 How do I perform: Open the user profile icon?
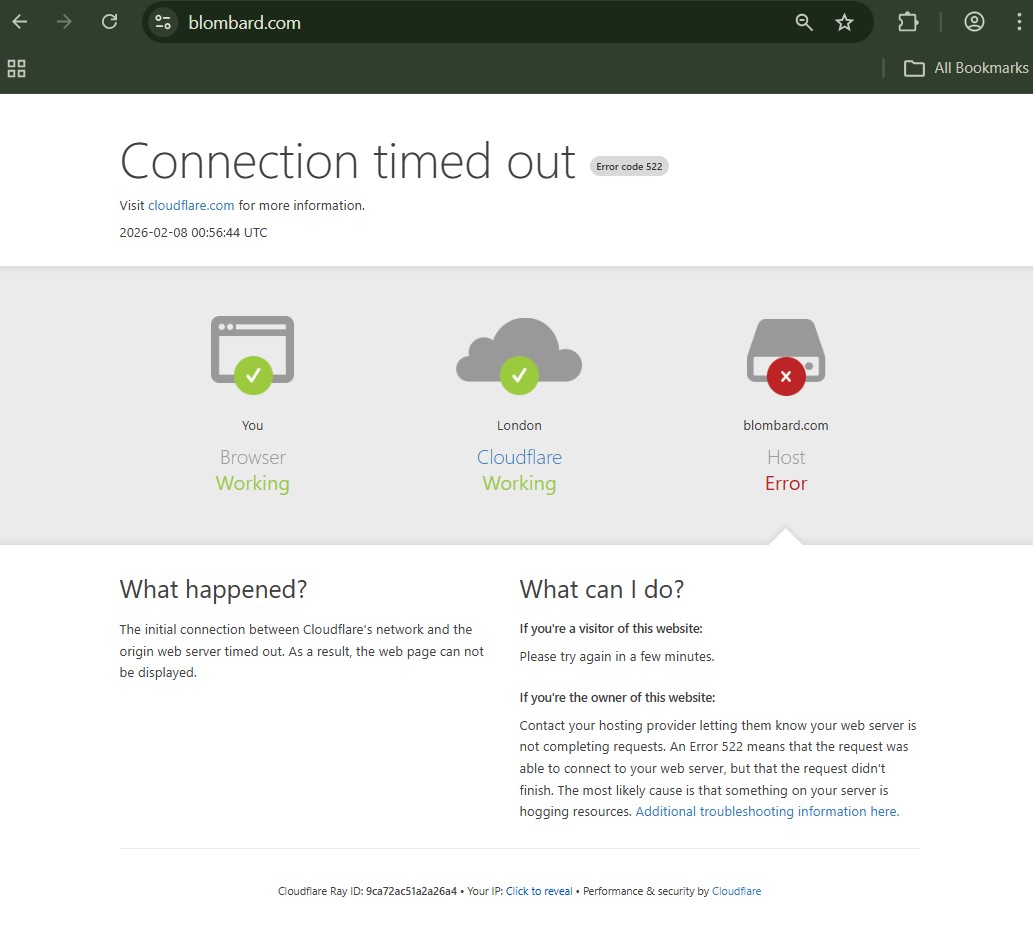tap(974, 22)
